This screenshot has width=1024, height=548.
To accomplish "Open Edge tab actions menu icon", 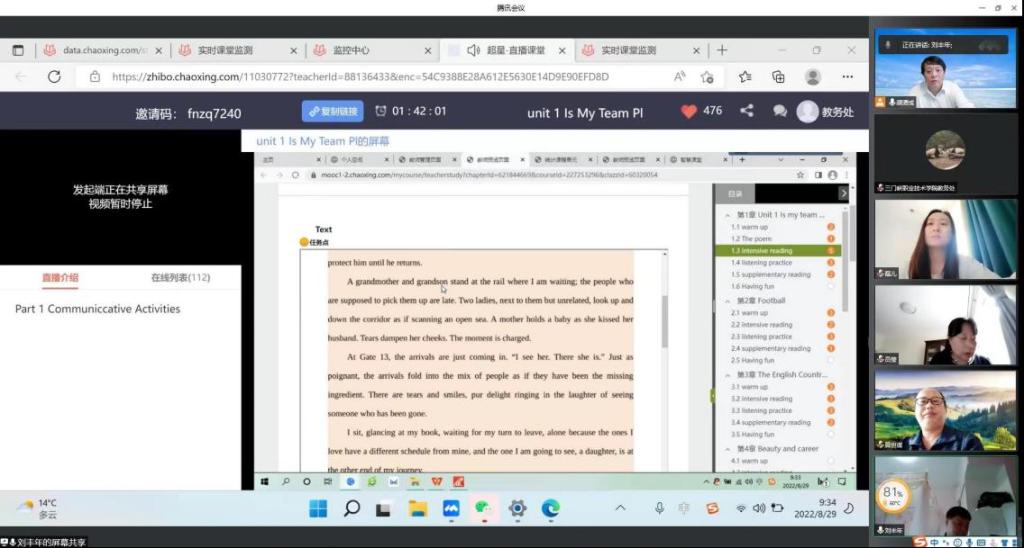I will (18, 50).
